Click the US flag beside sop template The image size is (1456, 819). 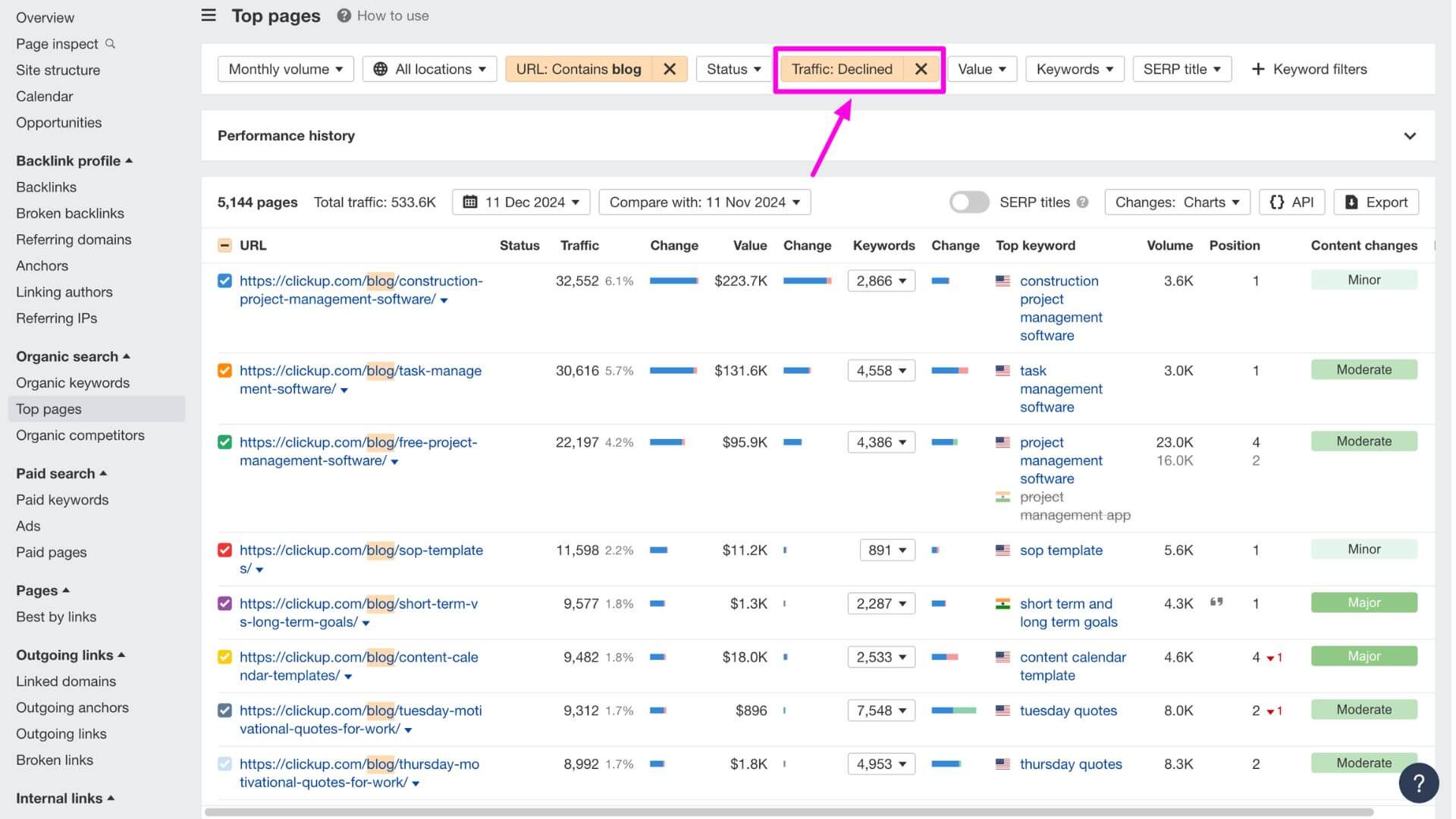1003,551
